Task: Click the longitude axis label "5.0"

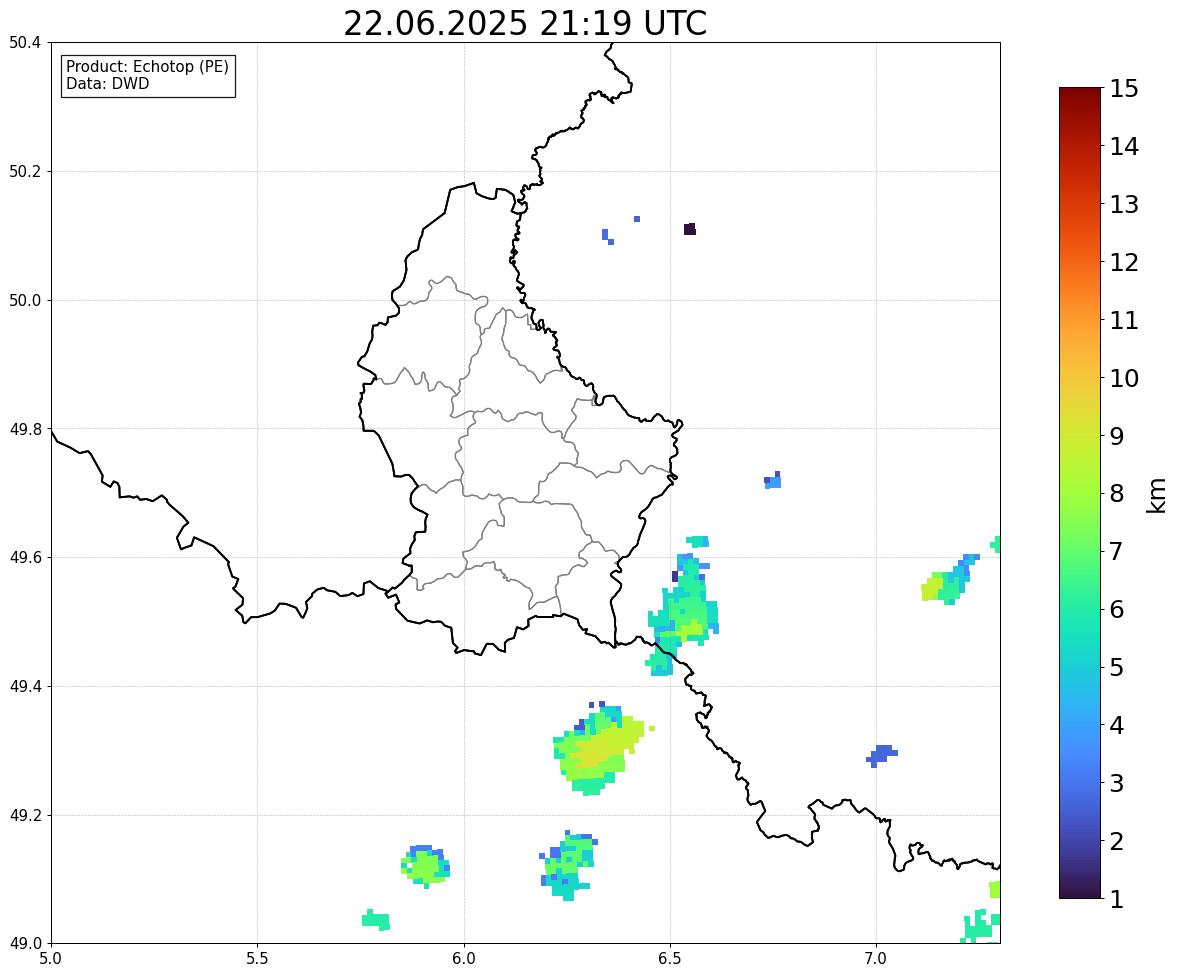Action: (51, 959)
